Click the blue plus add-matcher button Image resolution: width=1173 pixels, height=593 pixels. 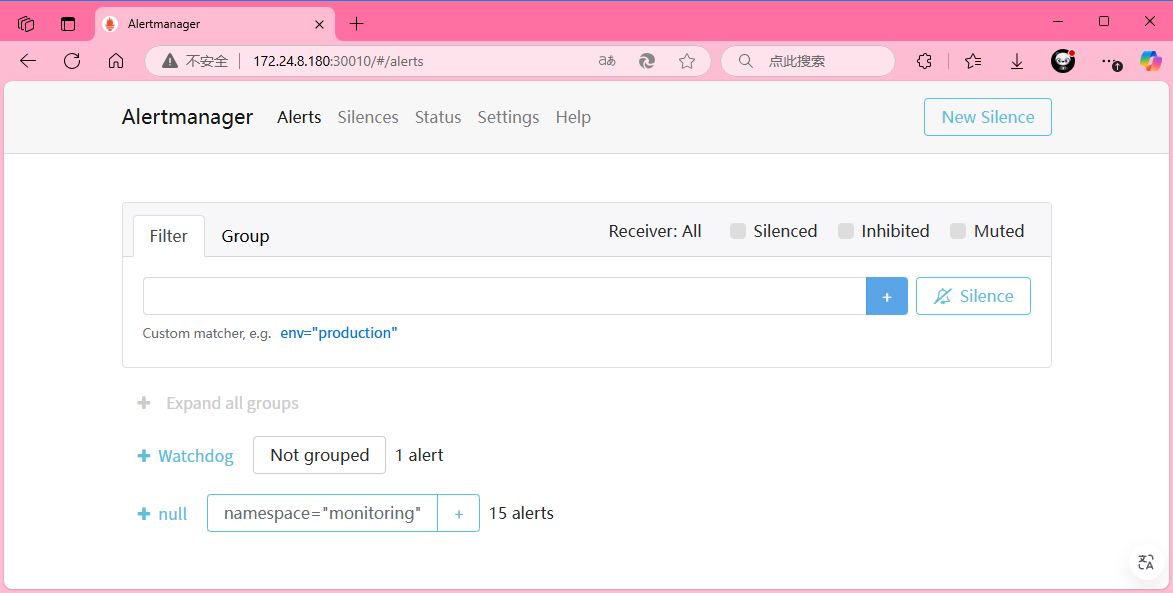(x=886, y=296)
